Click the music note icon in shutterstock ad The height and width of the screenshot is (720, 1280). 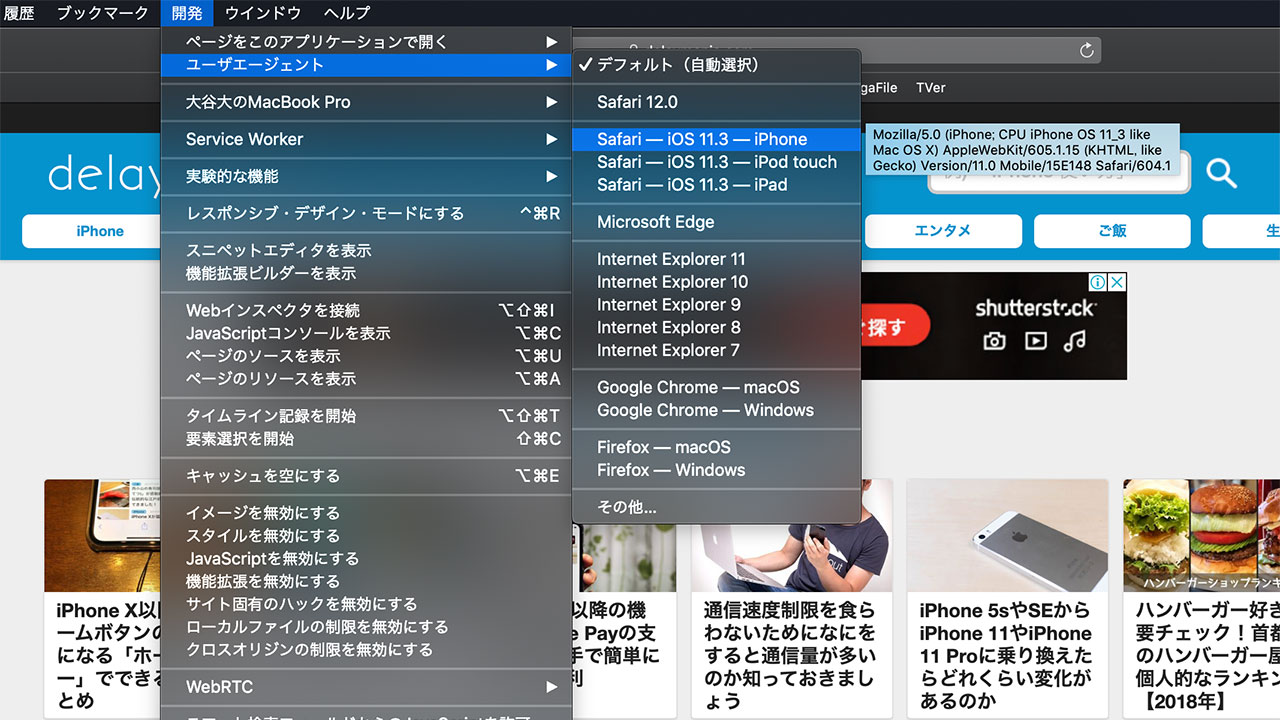tap(1075, 342)
